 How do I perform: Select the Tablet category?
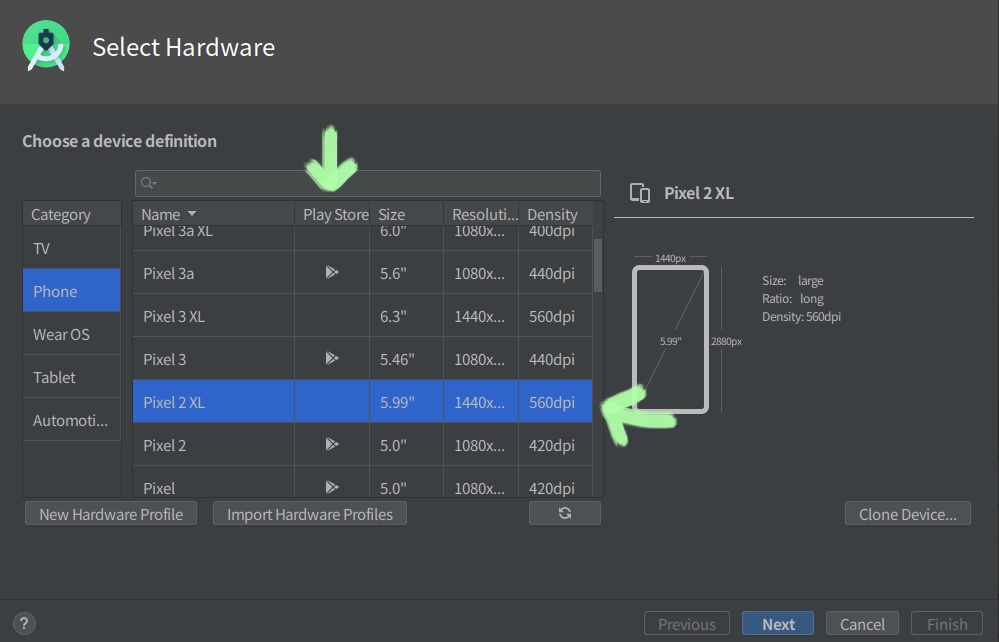coord(71,377)
